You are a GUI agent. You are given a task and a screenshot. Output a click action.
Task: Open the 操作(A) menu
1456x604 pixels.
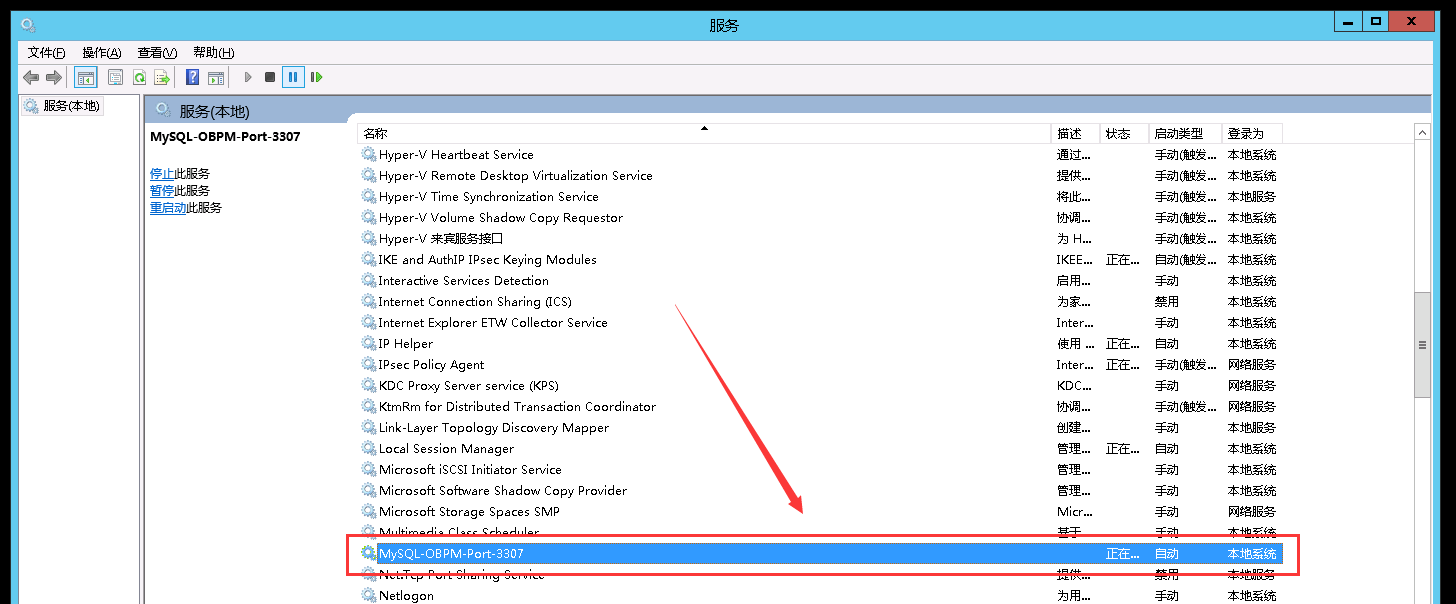point(101,53)
